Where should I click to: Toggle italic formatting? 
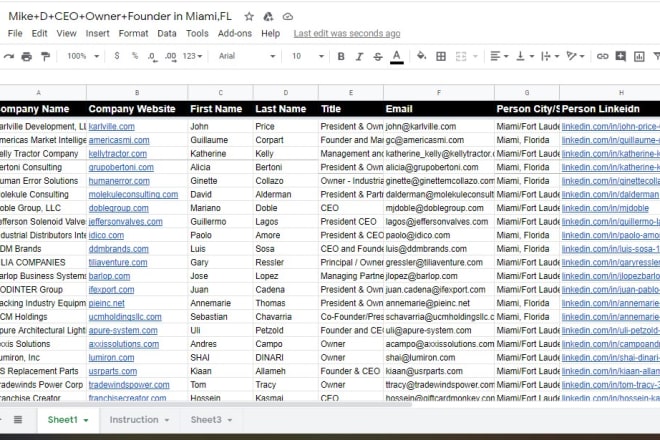(359, 56)
